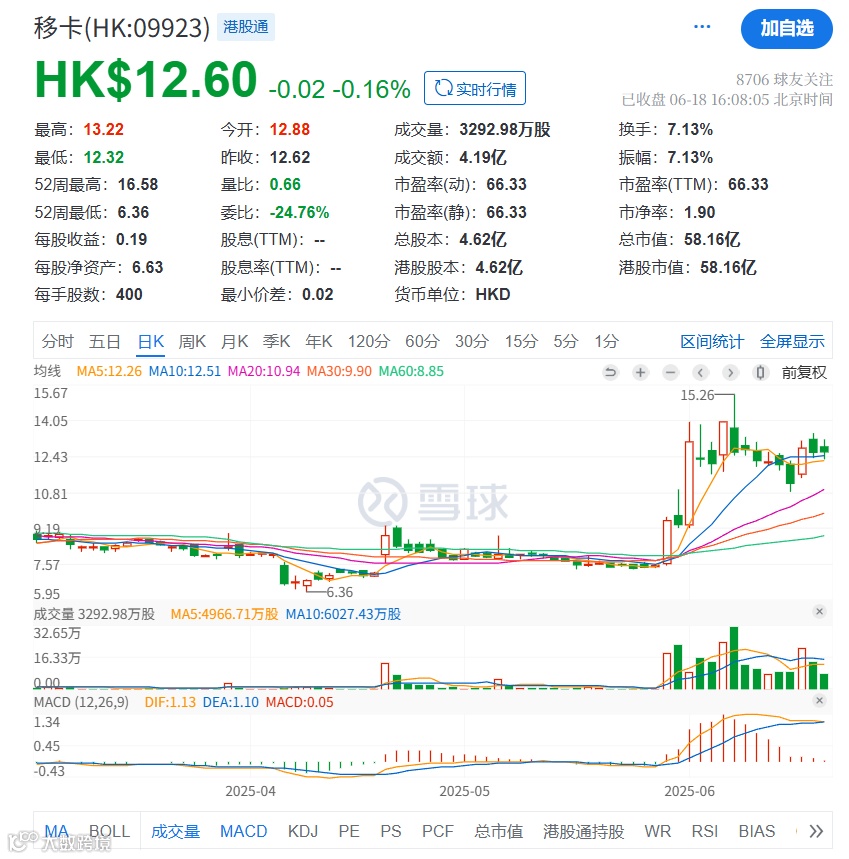Click the tallest green volume bar

tap(734, 658)
